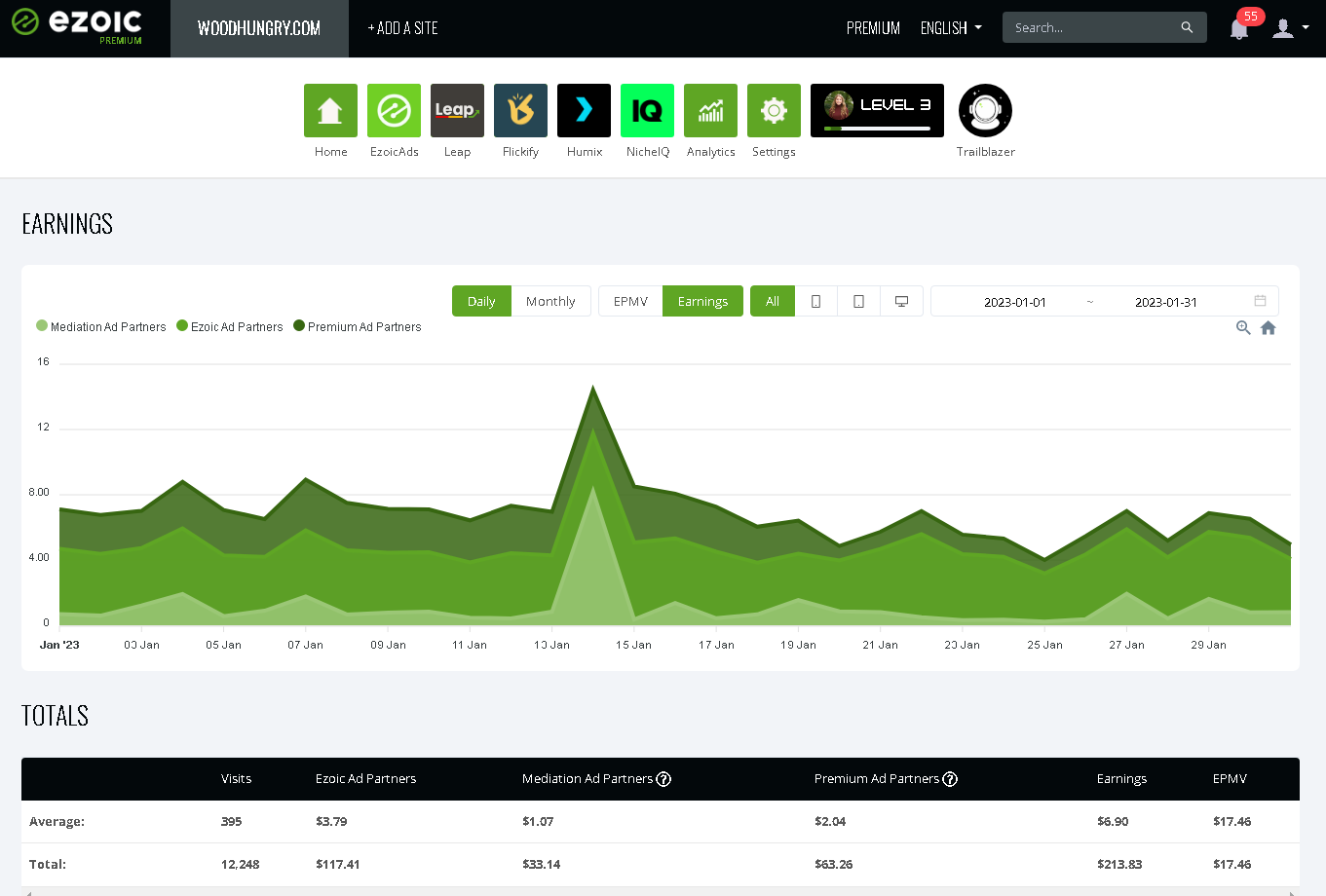The image size is (1326, 896).
Task: Toggle Mediation Ad Partners legend series
Action: pyautogui.click(x=101, y=327)
